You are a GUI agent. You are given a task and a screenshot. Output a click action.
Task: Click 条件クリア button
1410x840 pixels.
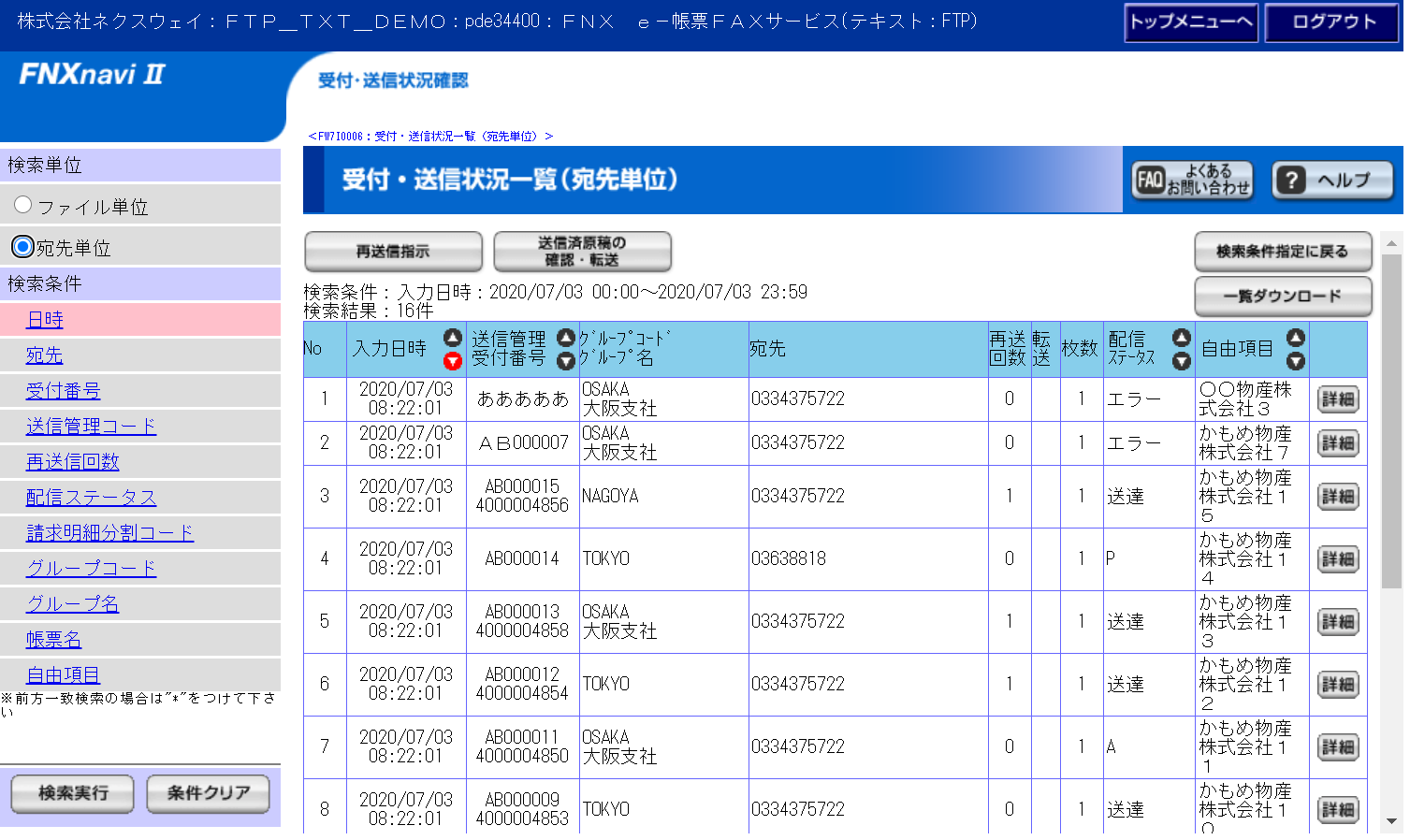click(x=208, y=794)
